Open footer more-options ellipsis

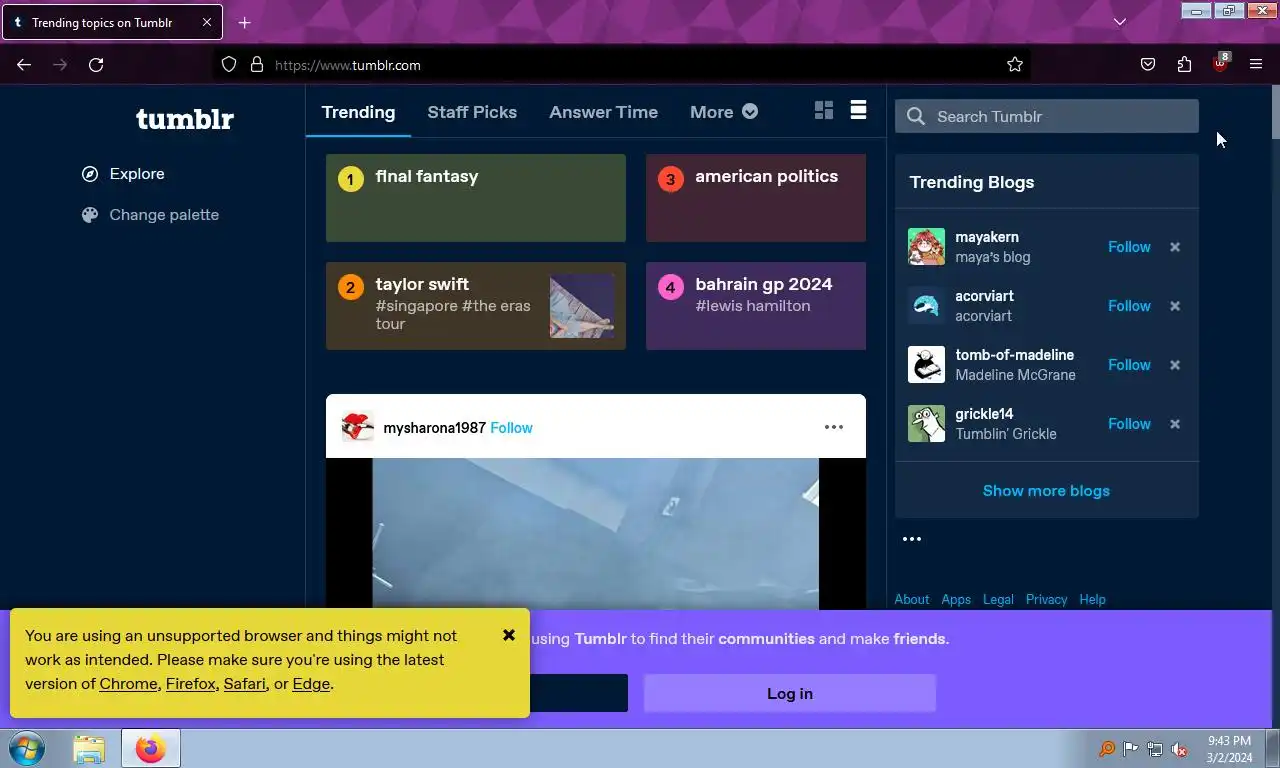pyautogui.click(x=912, y=539)
